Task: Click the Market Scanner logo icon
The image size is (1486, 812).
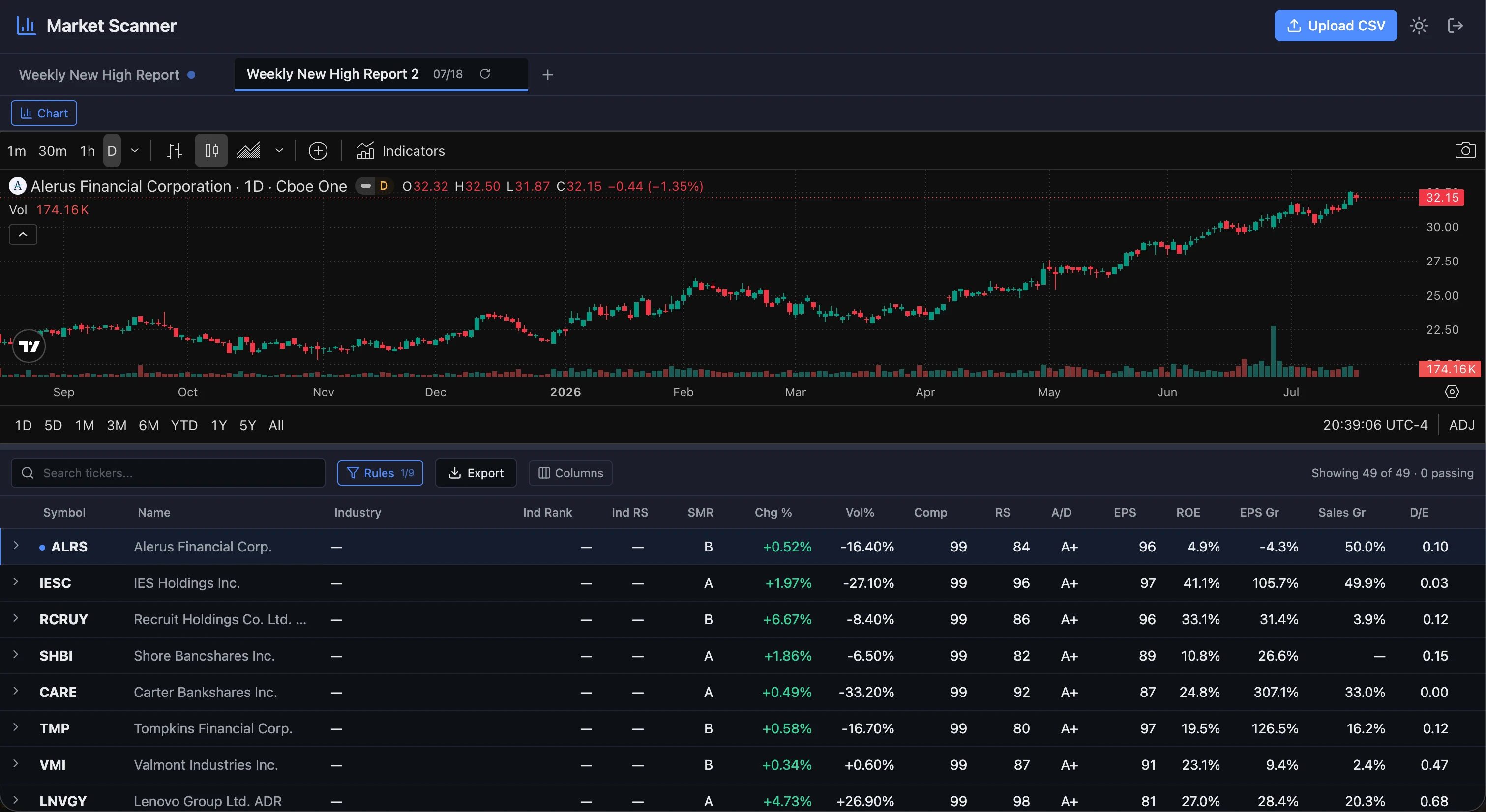Action: (26, 26)
